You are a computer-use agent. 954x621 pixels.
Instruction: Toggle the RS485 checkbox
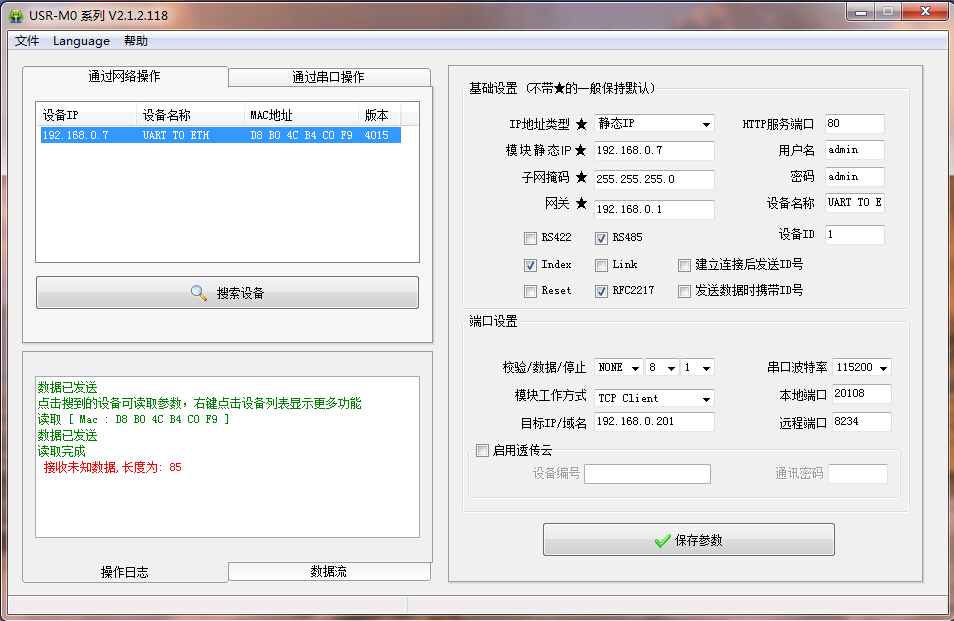tap(601, 238)
